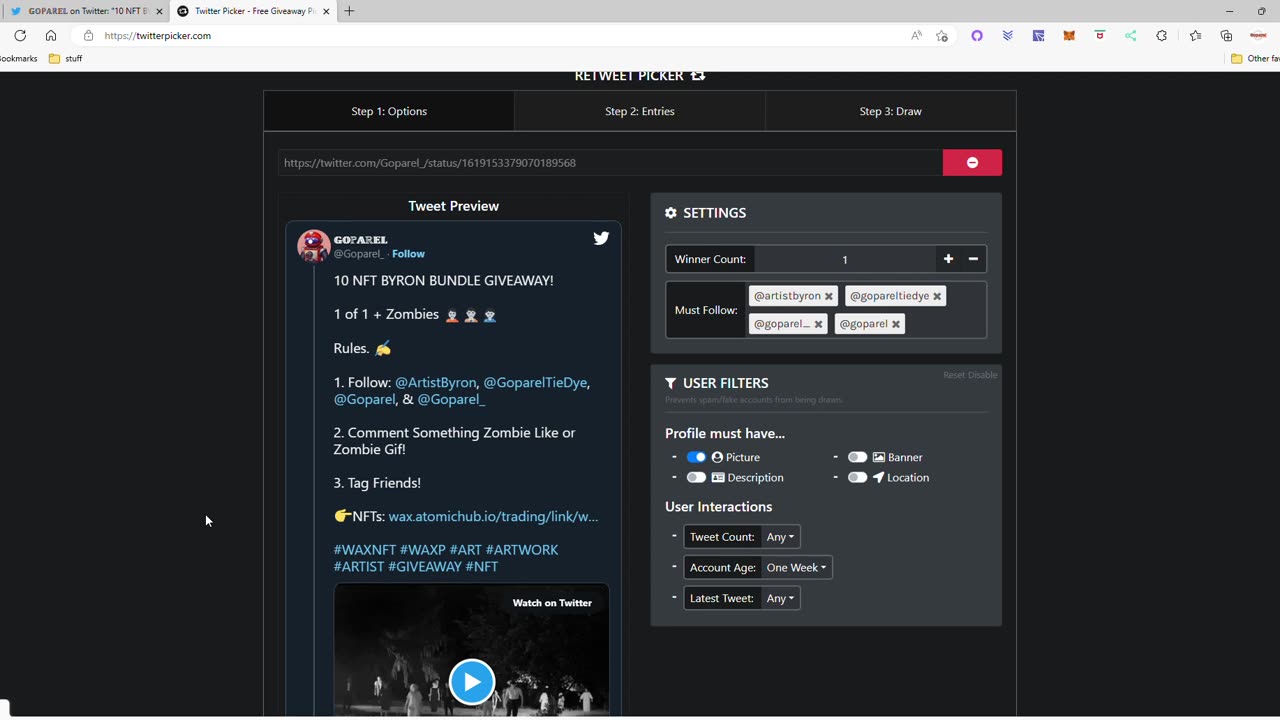Enable the Location profile requirement

point(857,478)
